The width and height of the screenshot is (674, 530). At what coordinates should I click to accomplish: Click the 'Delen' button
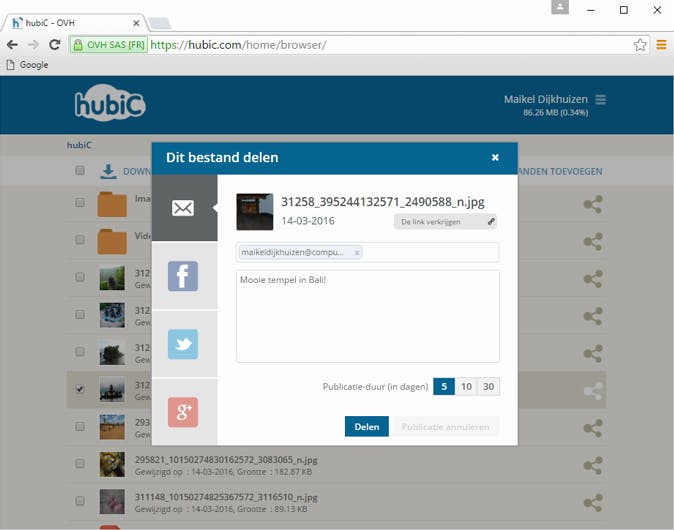pyautogui.click(x=367, y=426)
